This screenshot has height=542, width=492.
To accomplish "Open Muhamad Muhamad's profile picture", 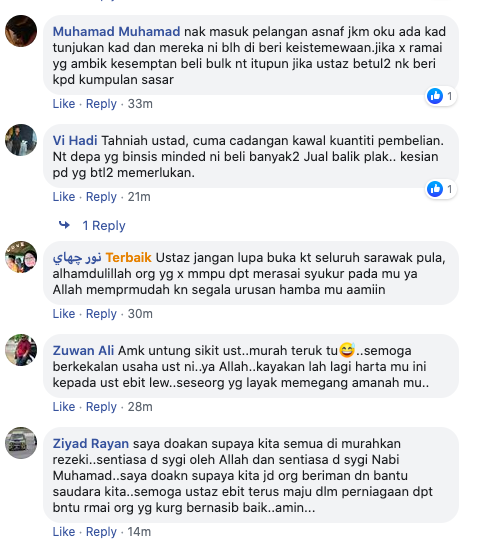I will point(21,31).
